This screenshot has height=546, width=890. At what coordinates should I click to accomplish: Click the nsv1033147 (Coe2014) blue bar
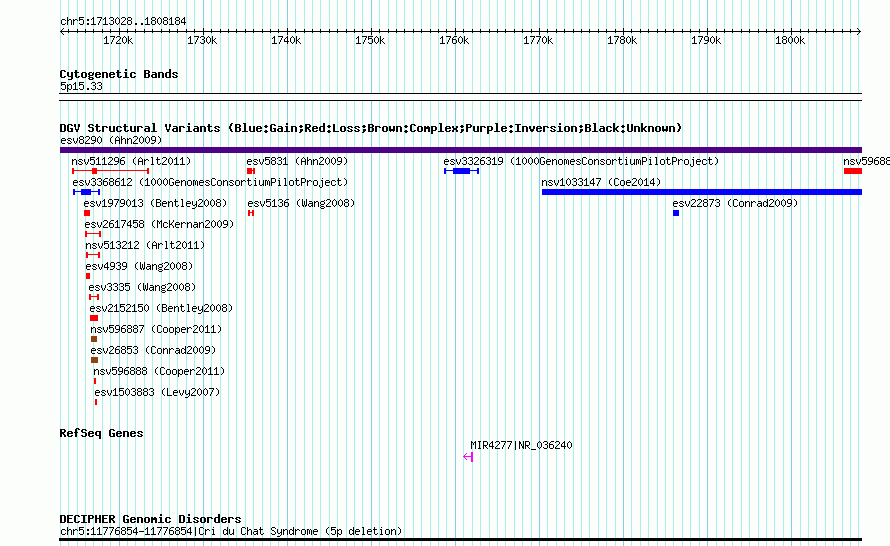click(x=702, y=192)
